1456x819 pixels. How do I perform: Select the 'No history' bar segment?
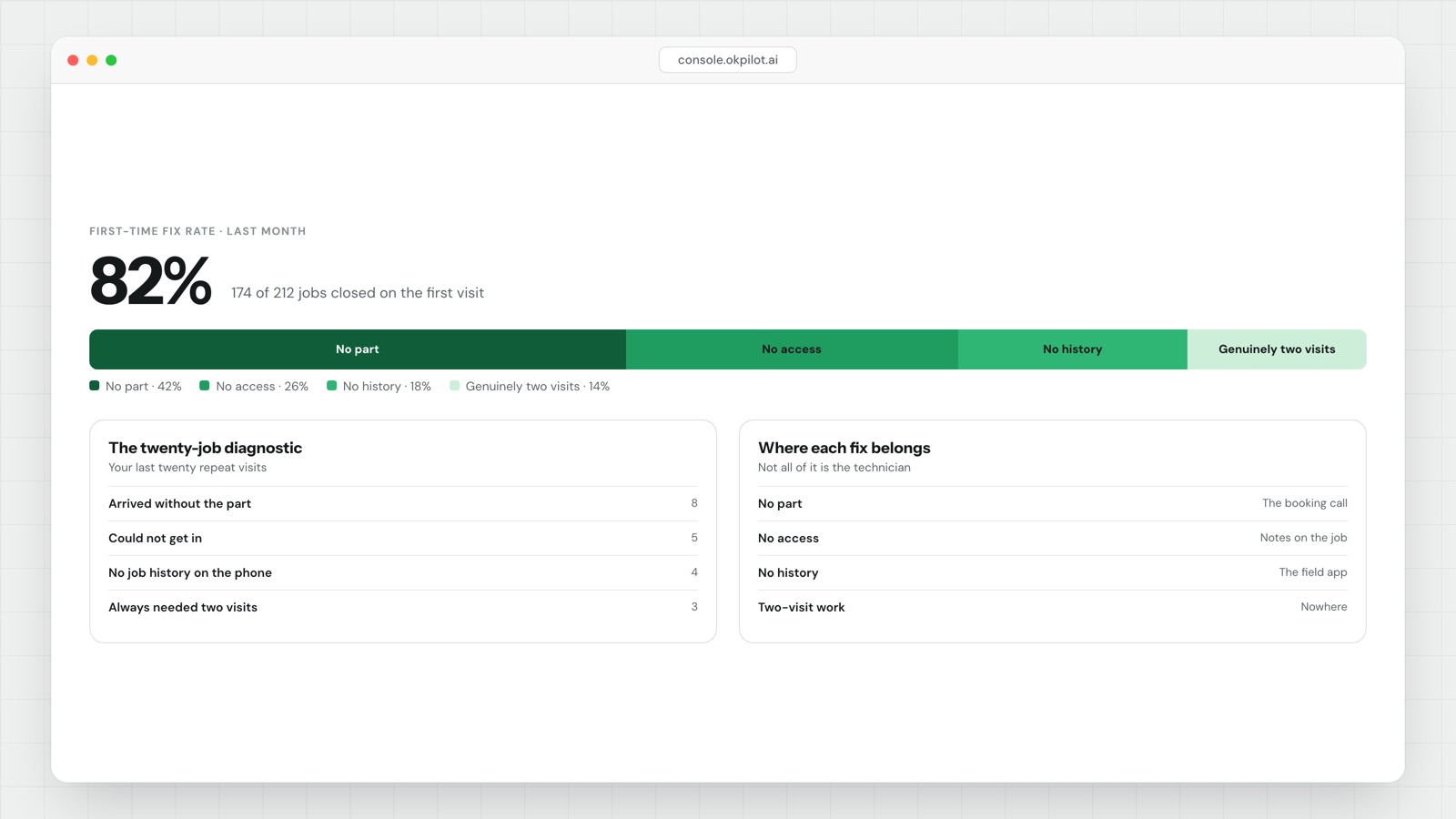(x=1073, y=349)
